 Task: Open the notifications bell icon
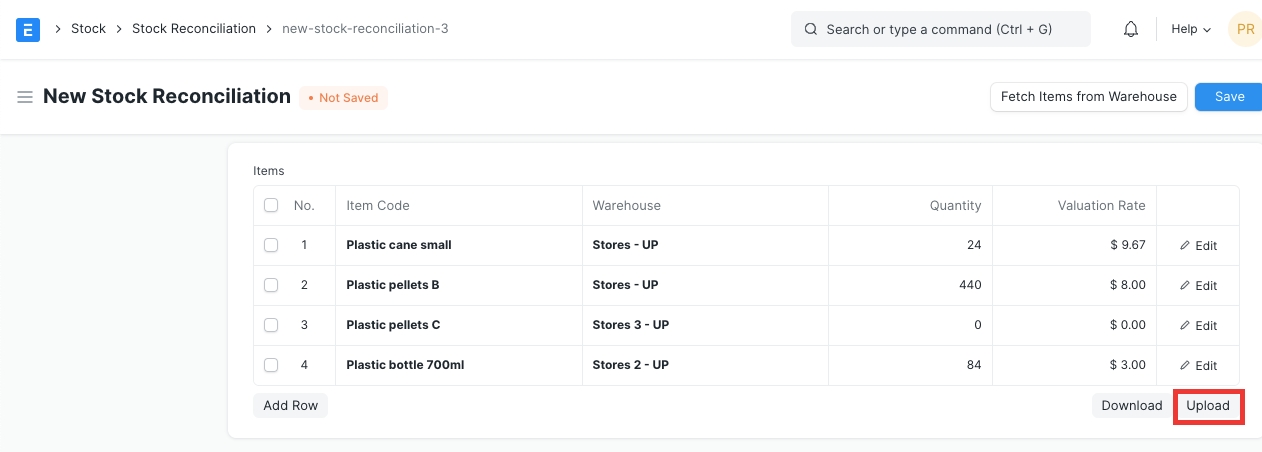point(1131,29)
